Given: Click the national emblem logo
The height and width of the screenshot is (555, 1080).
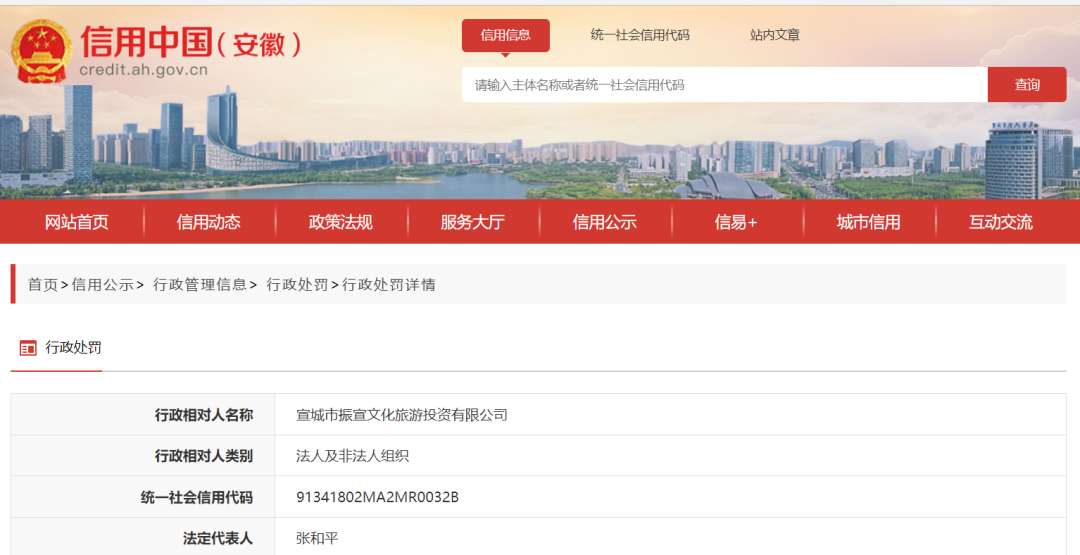Looking at the screenshot, I should tap(41, 51).
